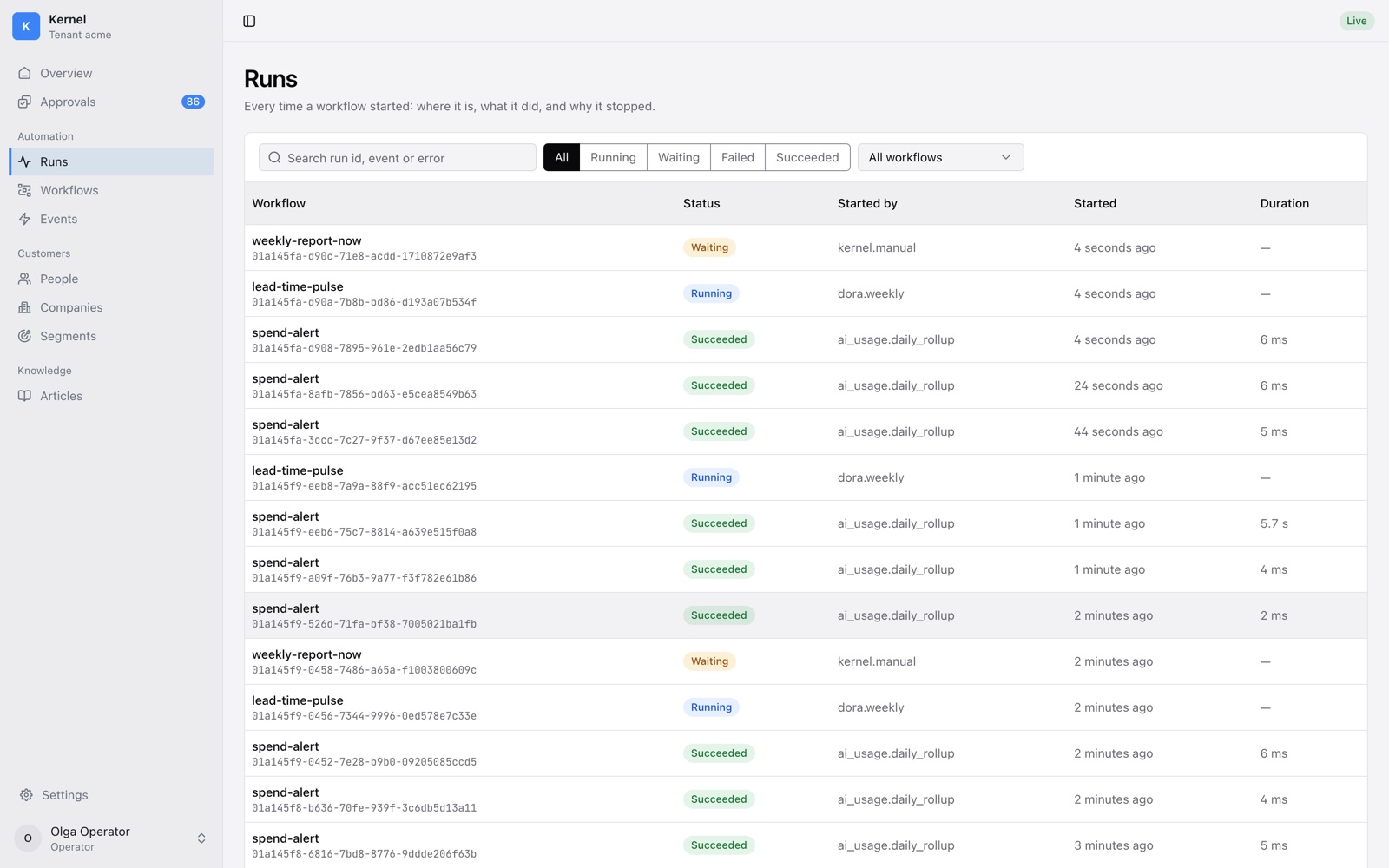The image size is (1389, 868).
Task: Click the Segments target icon
Action: point(24,336)
